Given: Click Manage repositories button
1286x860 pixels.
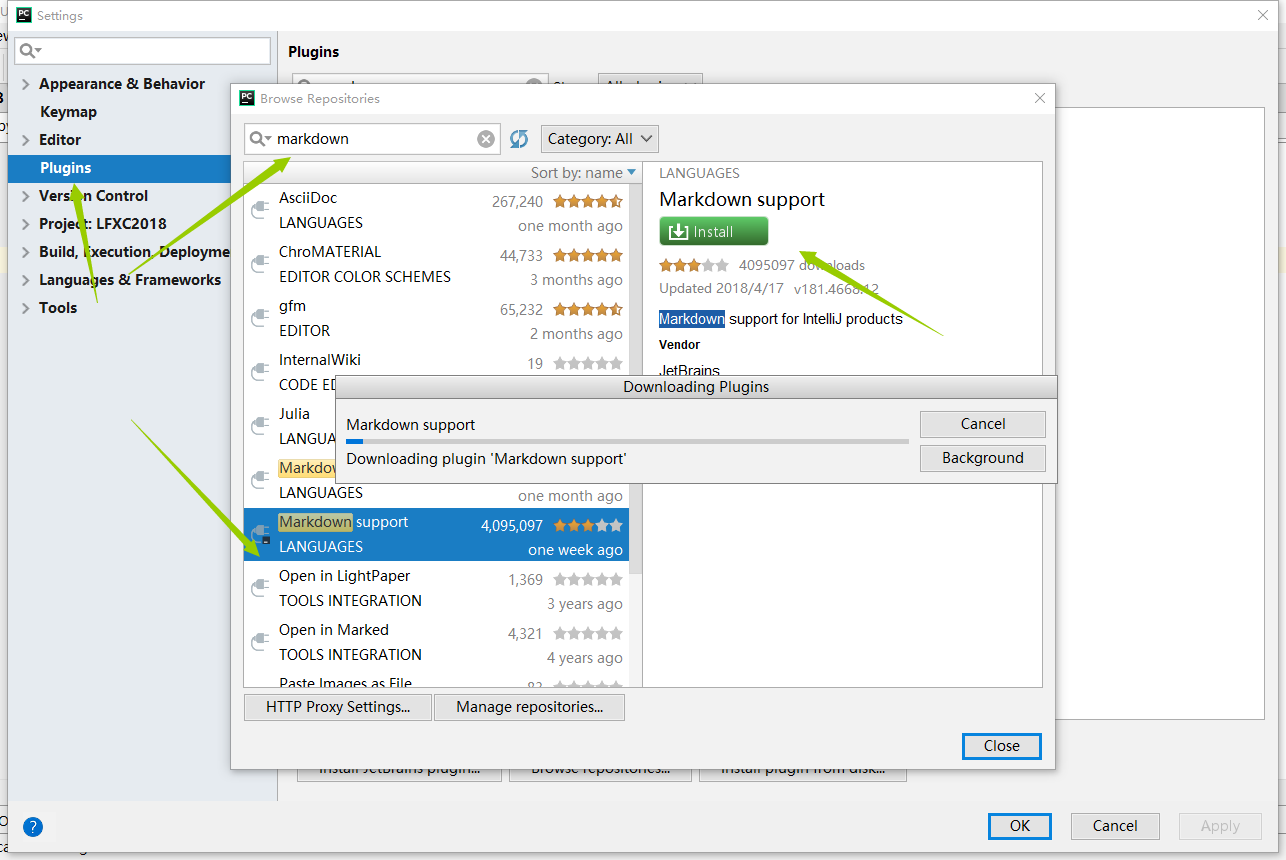Looking at the screenshot, I should coord(530,707).
